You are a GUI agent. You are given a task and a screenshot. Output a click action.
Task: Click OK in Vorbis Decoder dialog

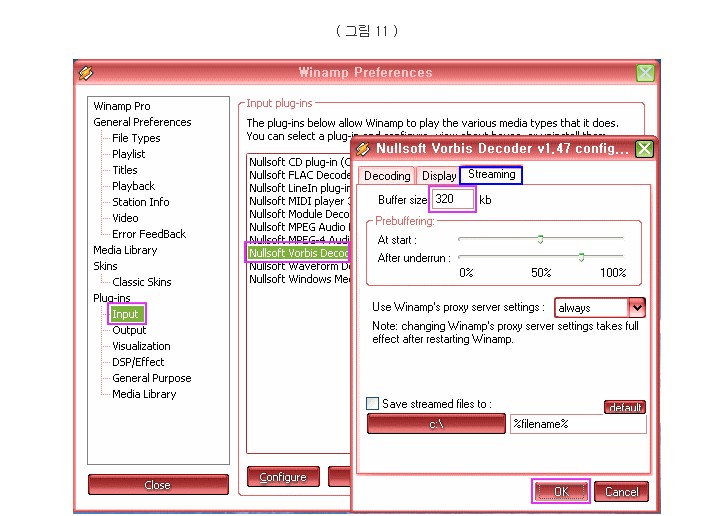click(561, 491)
